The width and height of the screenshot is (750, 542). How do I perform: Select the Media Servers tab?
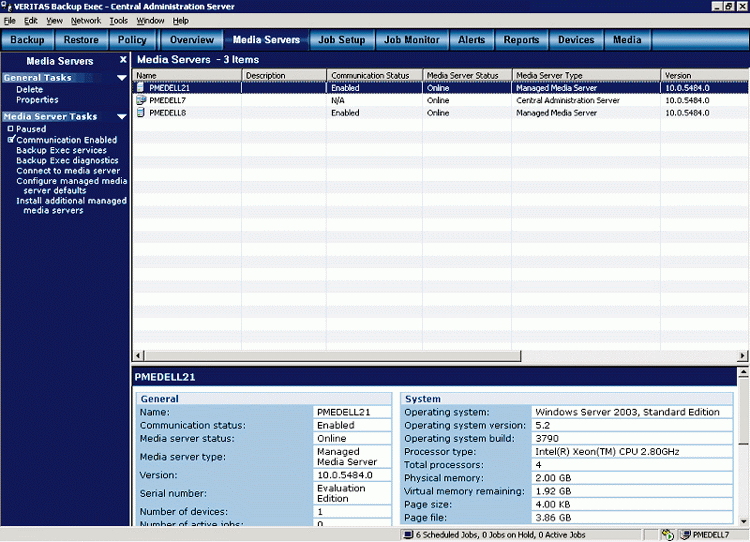coord(266,40)
